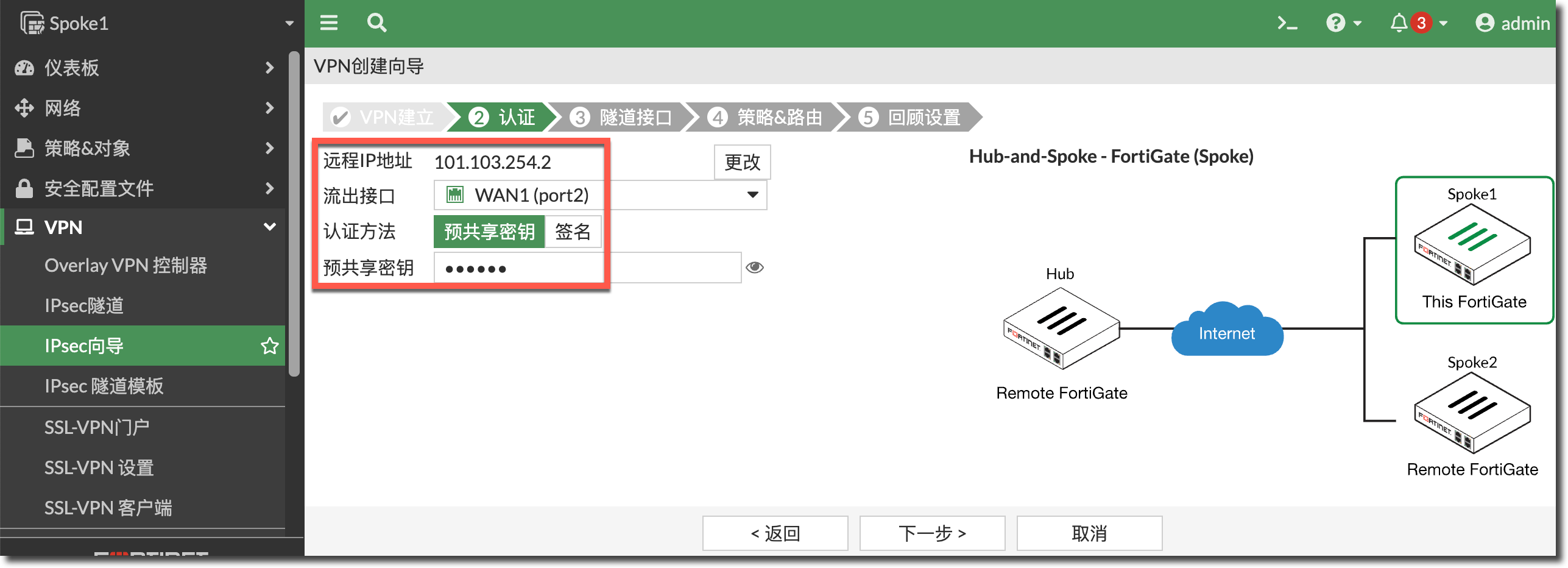
Task: Open IPsec隧道 in the sidebar
Action: click(84, 305)
